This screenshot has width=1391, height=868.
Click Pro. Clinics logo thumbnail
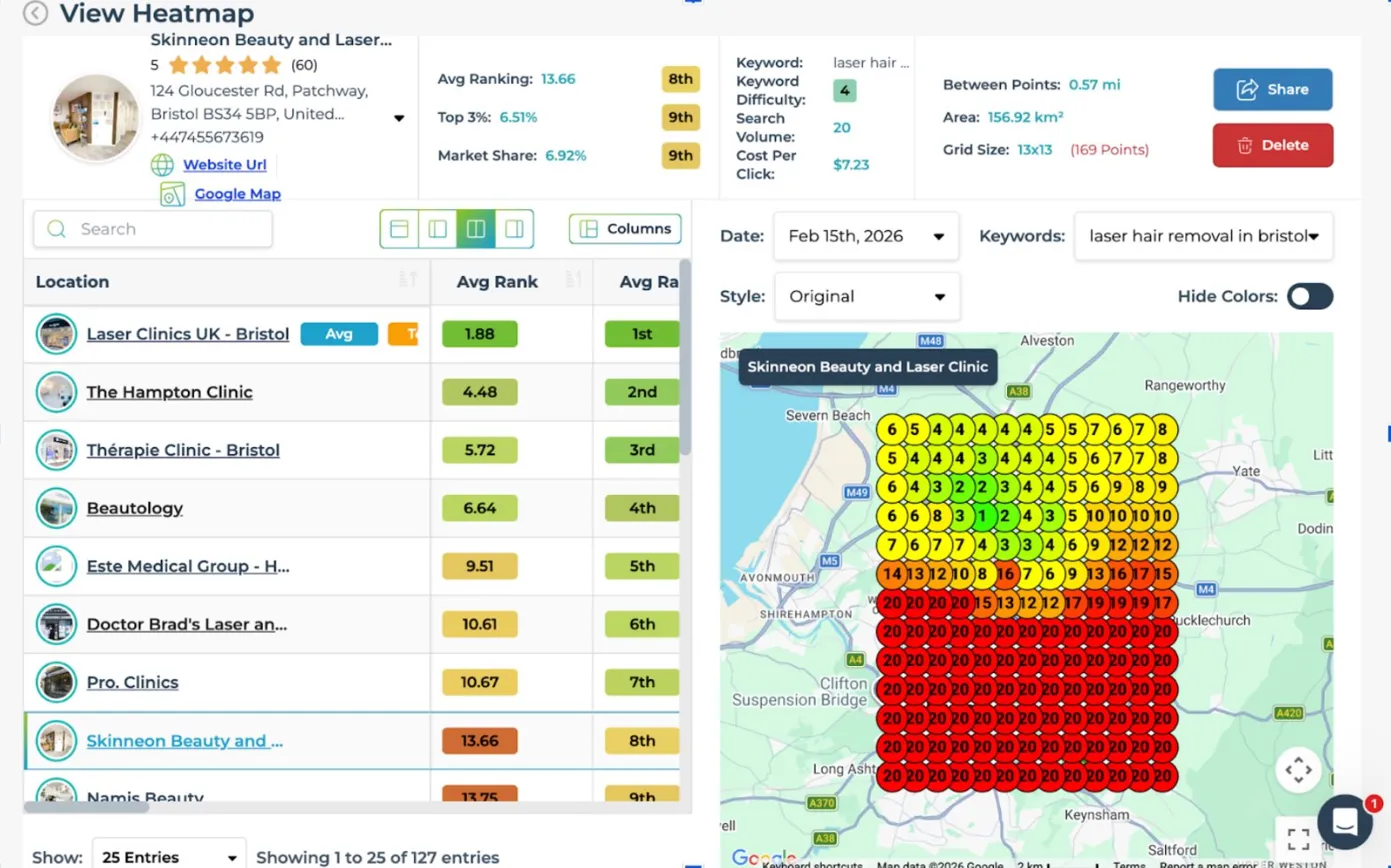click(56, 683)
